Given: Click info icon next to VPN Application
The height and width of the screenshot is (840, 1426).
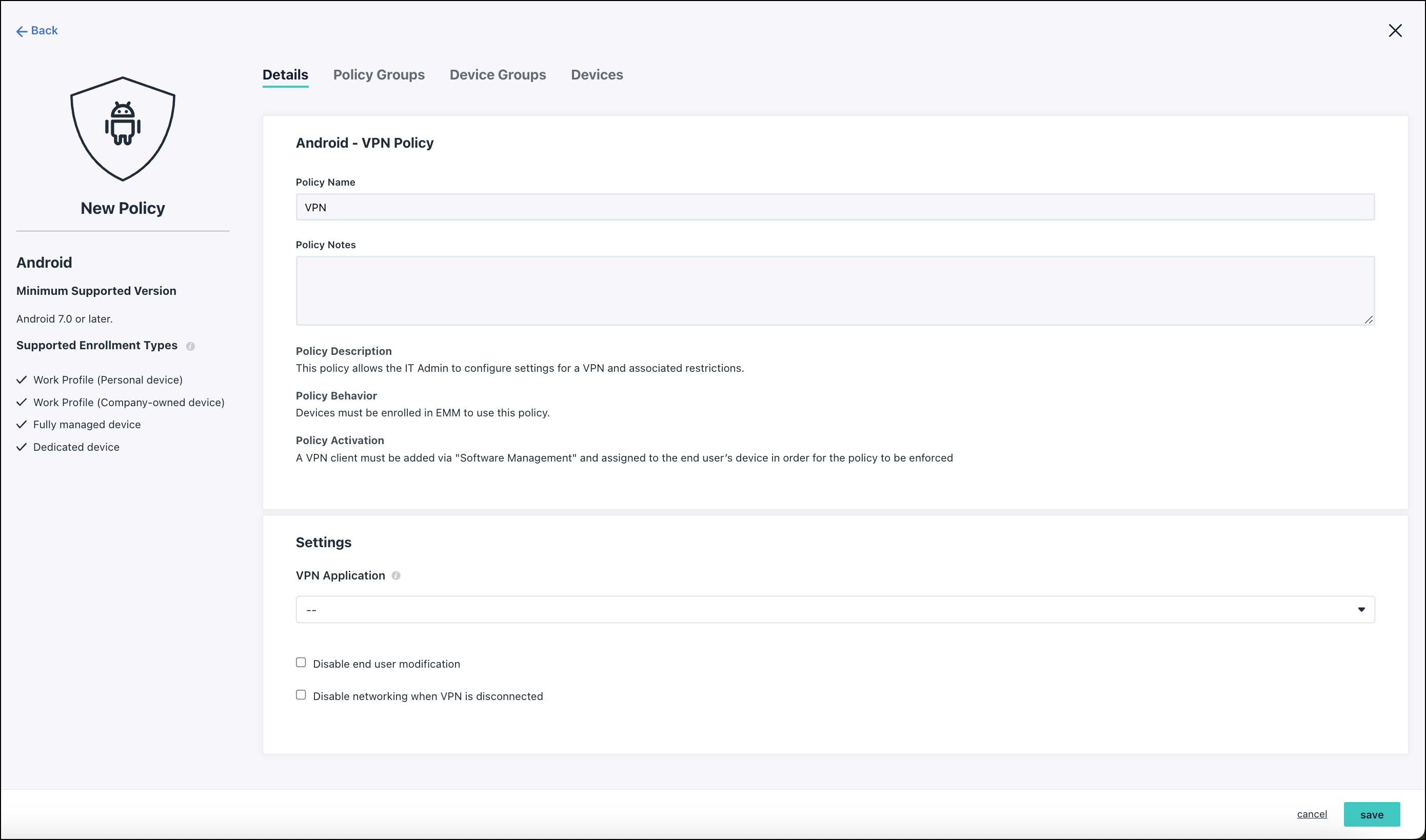Looking at the screenshot, I should [x=395, y=576].
